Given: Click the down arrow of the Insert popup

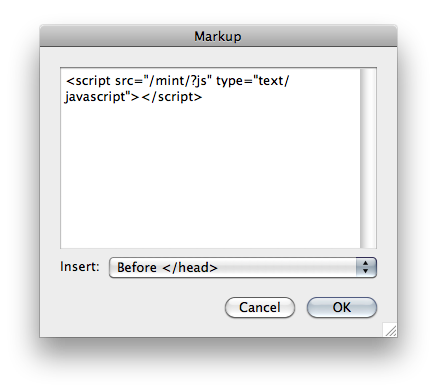Looking at the screenshot, I should [366, 271].
